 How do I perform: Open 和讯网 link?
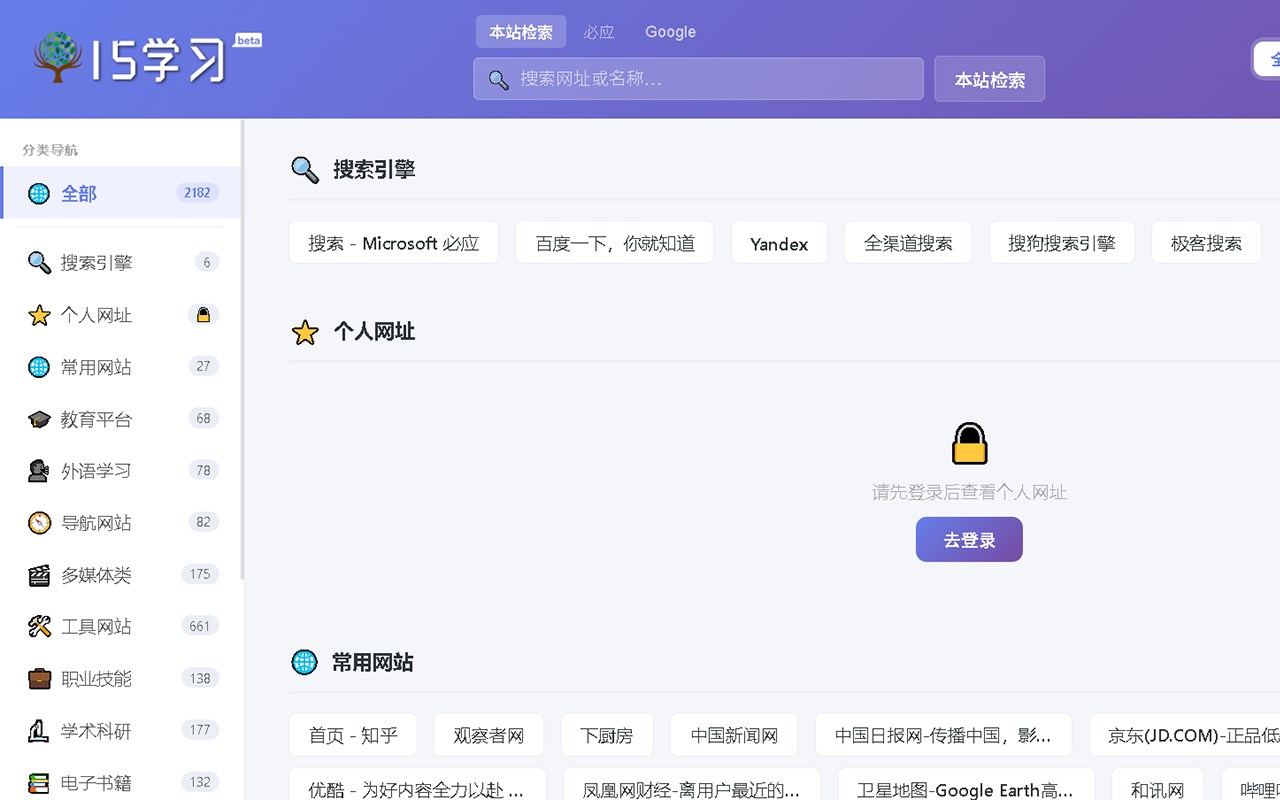pos(1158,786)
